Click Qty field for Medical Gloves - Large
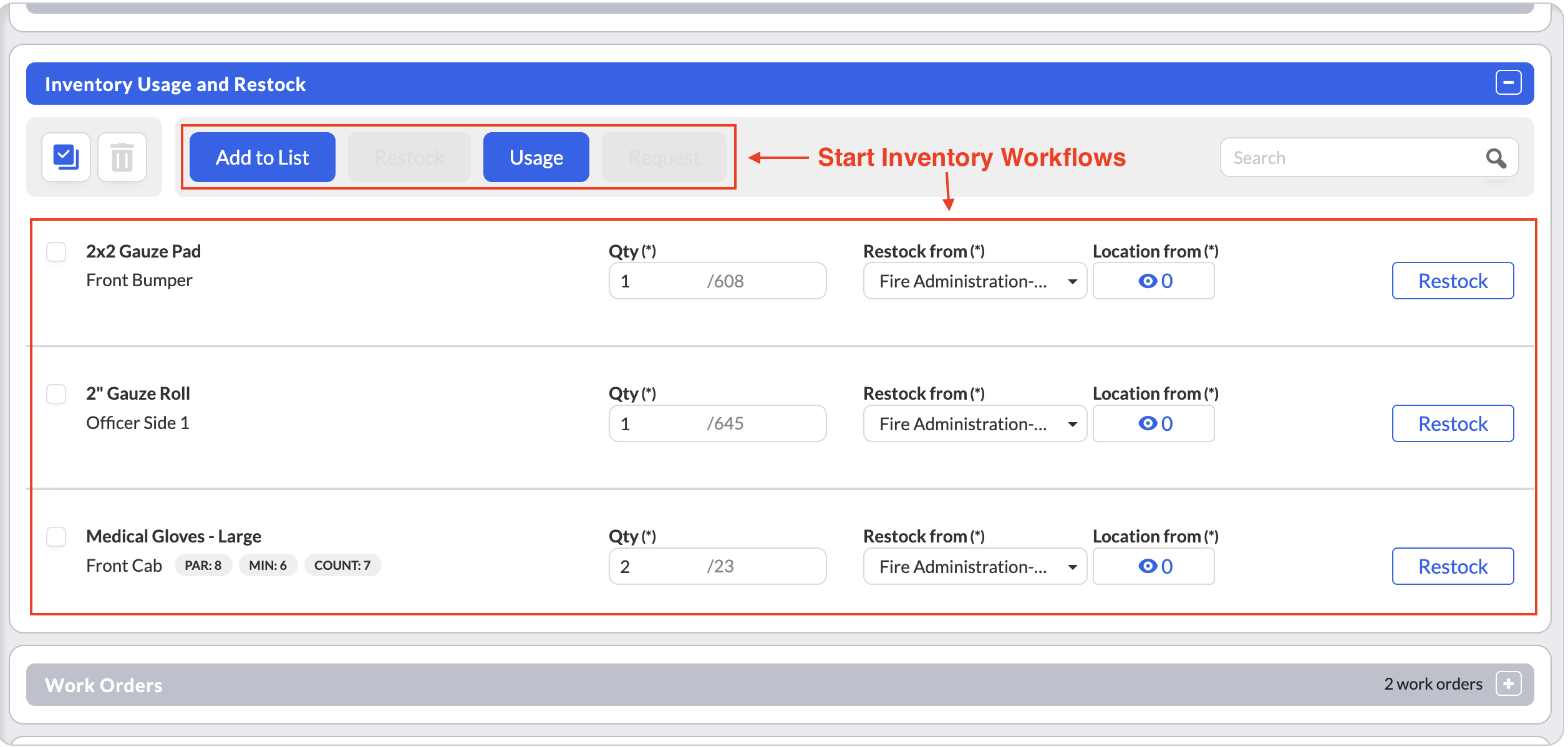 pos(718,567)
